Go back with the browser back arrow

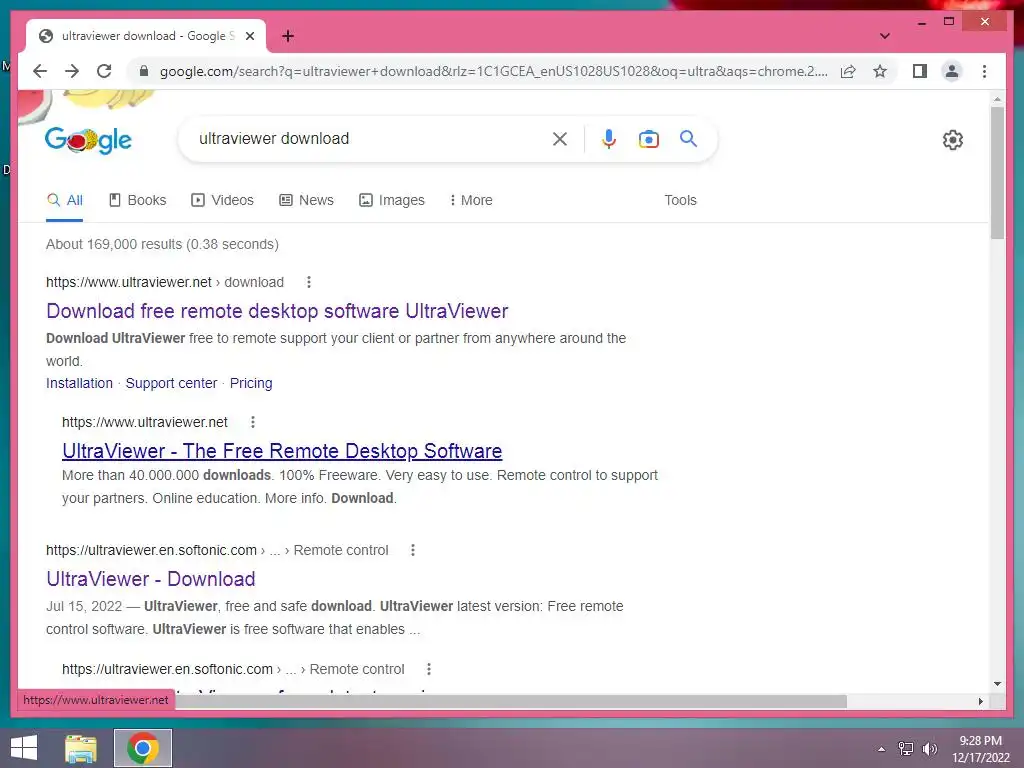tap(40, 71)
